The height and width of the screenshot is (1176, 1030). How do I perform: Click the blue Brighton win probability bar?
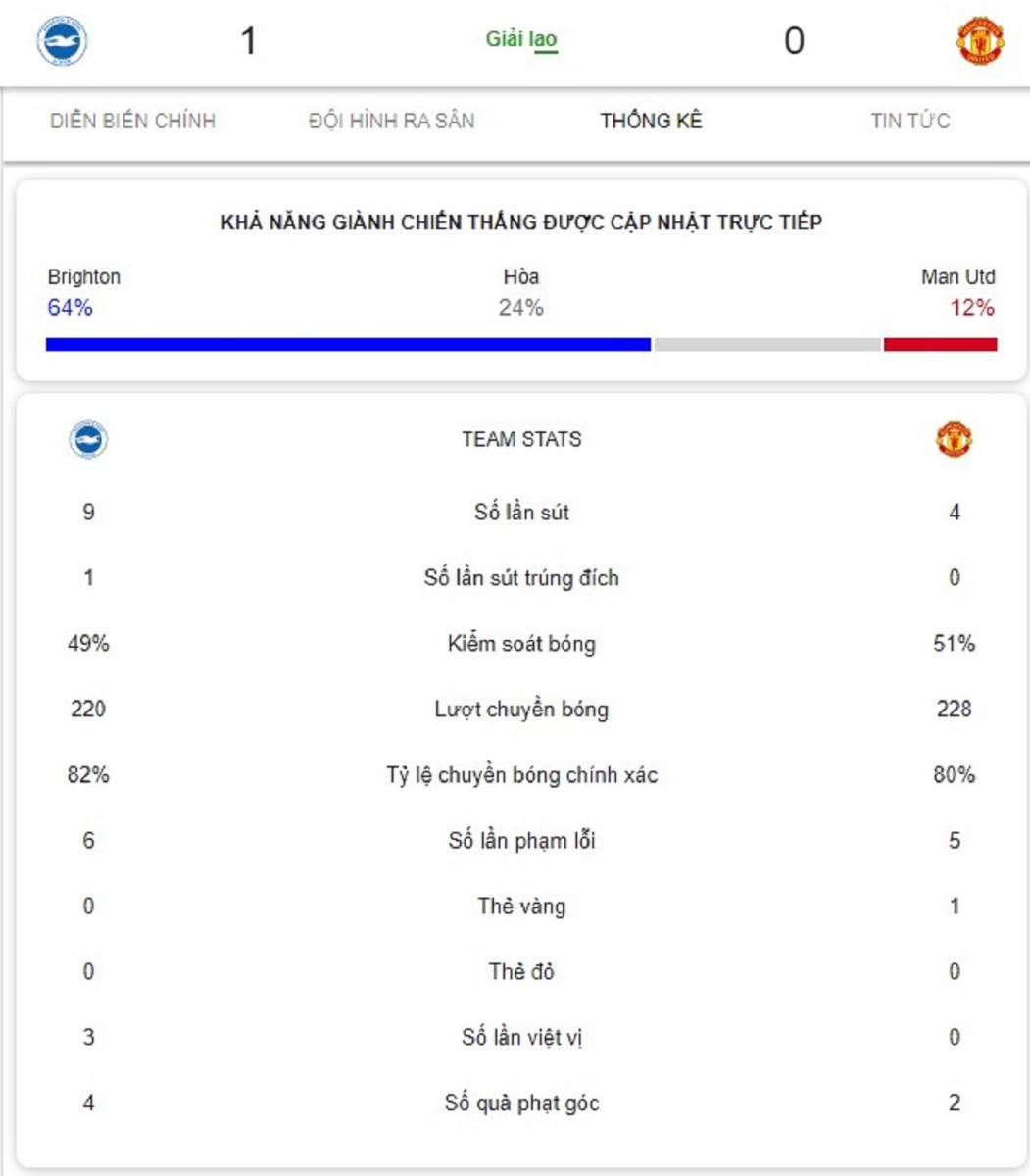348,344
